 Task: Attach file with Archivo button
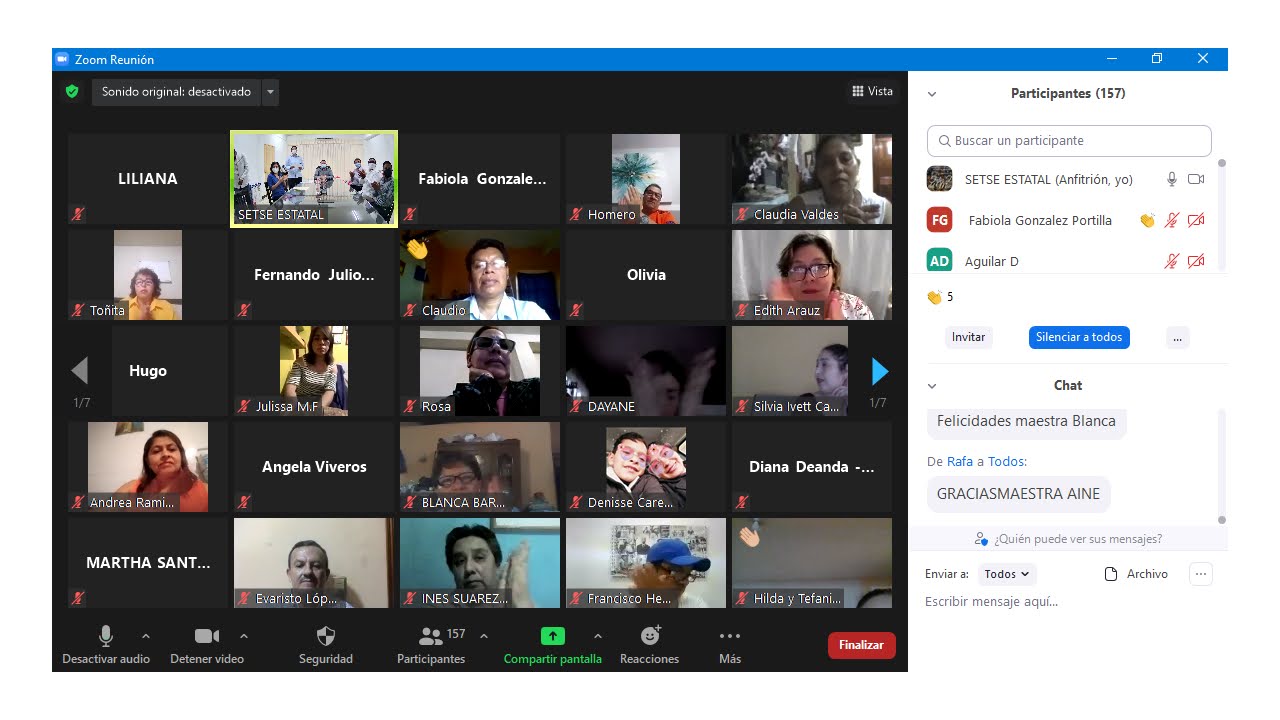pos(1135,574)
